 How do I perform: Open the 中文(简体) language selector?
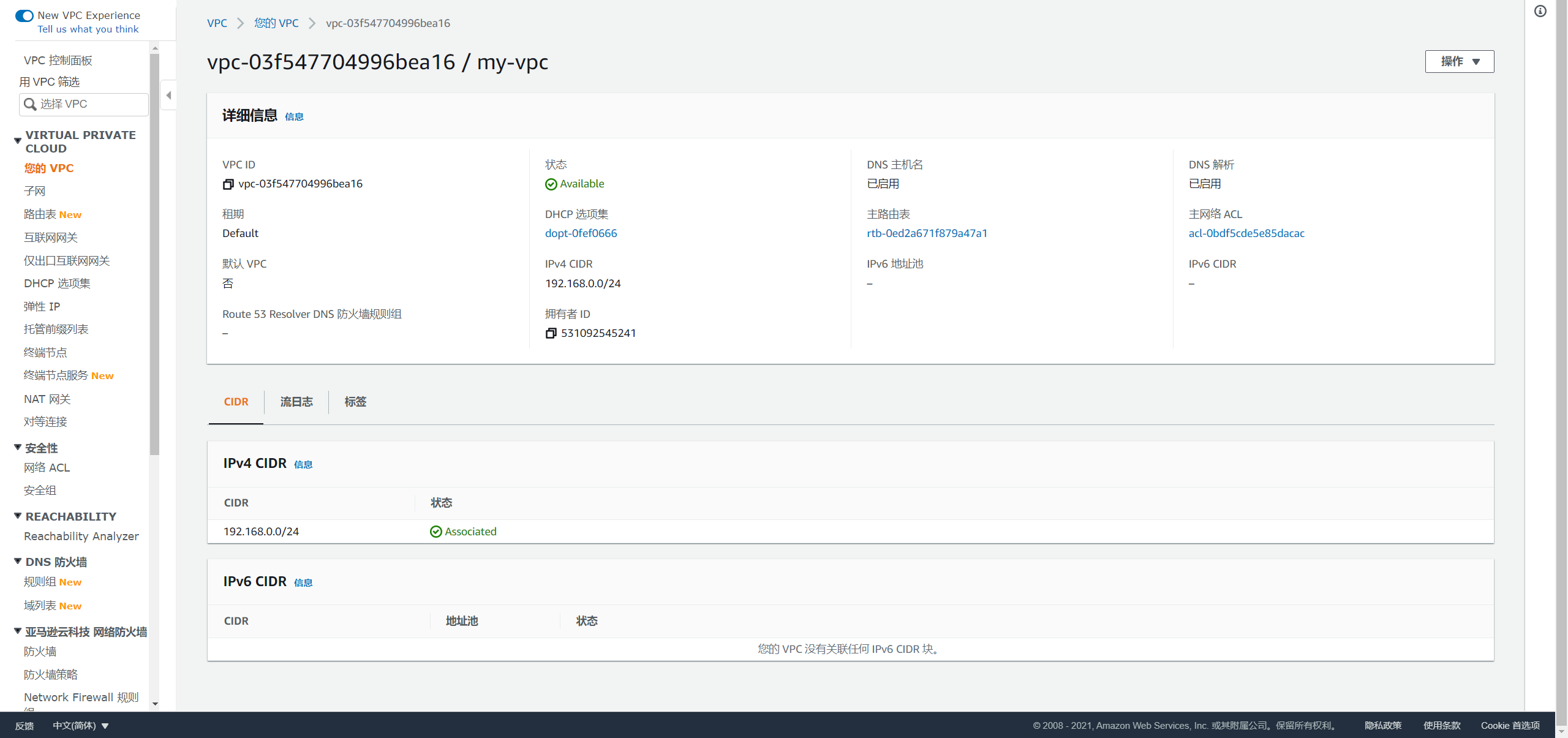tap(81, 726)
